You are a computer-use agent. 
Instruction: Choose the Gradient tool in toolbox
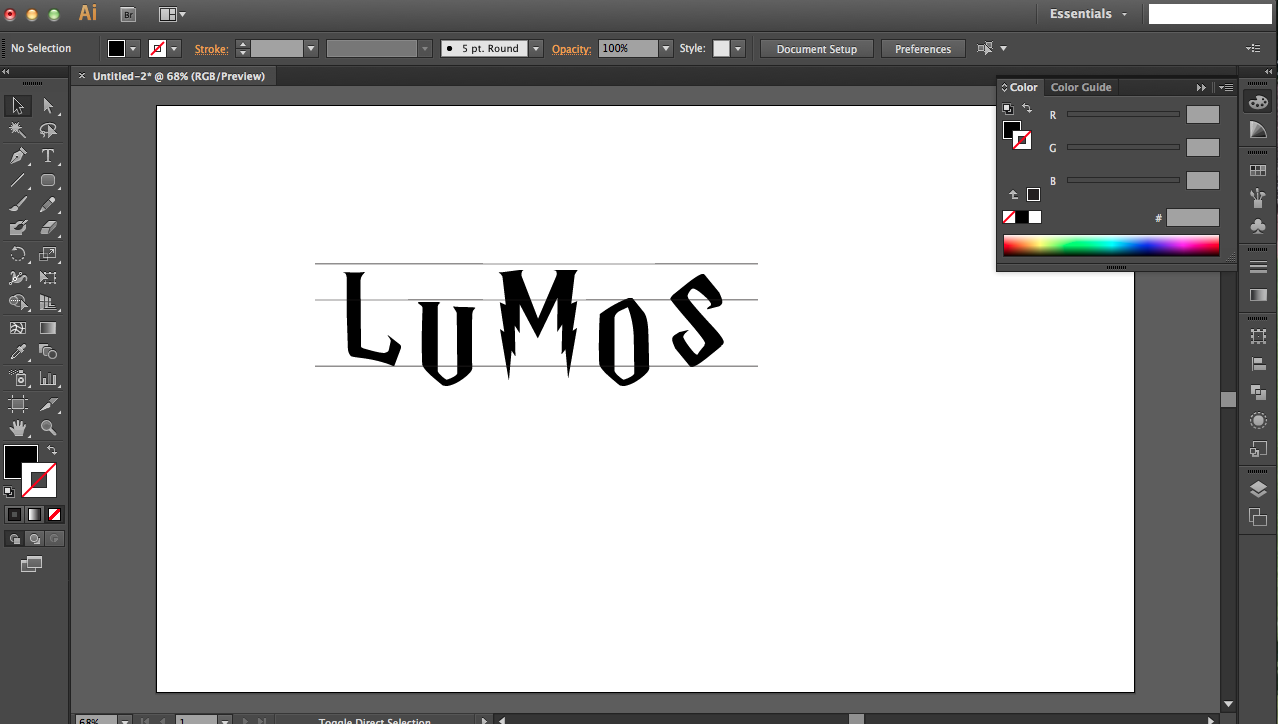(x=48, y=328)
